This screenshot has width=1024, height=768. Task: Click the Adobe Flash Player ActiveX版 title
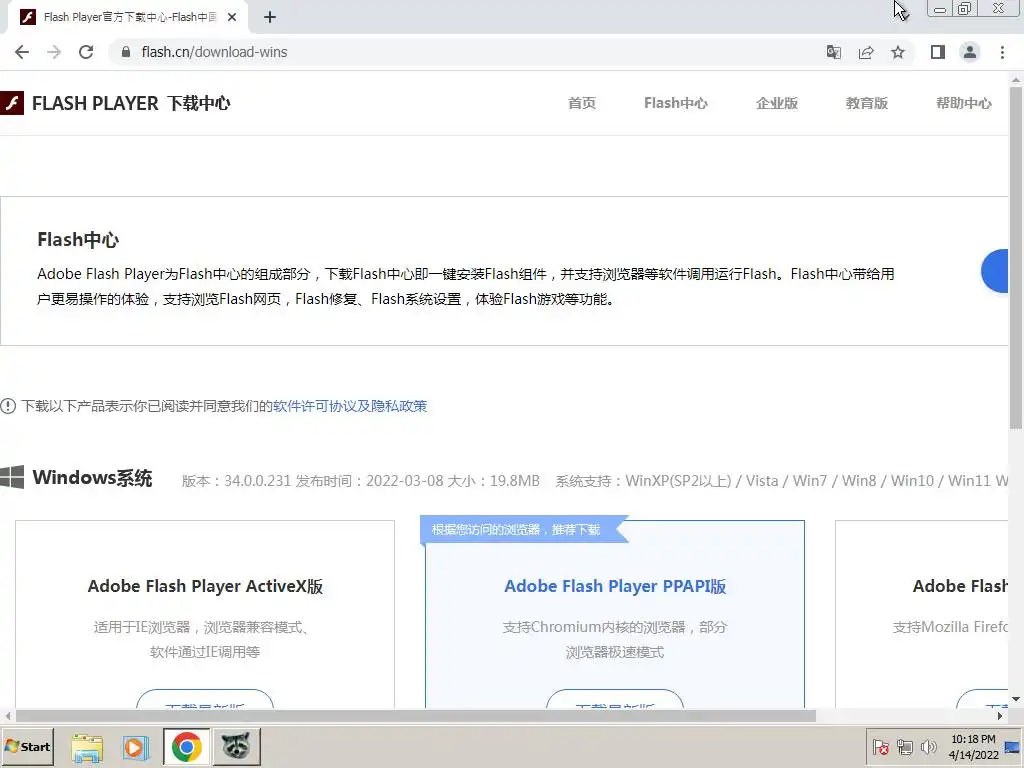pos(205,586)
